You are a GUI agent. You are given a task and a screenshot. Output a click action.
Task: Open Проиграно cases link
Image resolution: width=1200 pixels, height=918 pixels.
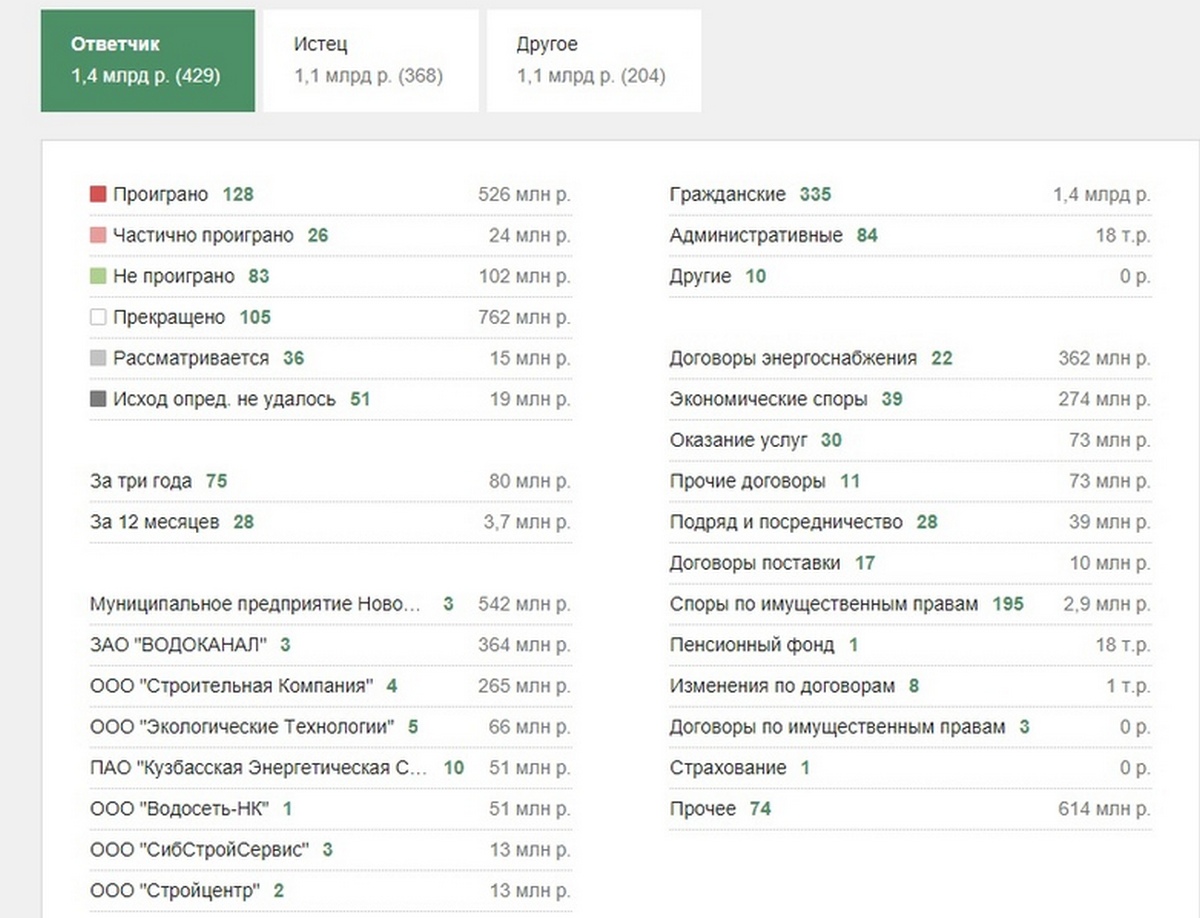[x=160, y=194]
